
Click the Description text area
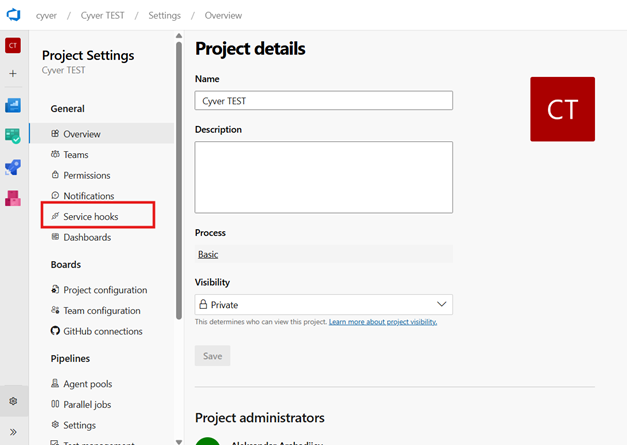tap(323, 177)
